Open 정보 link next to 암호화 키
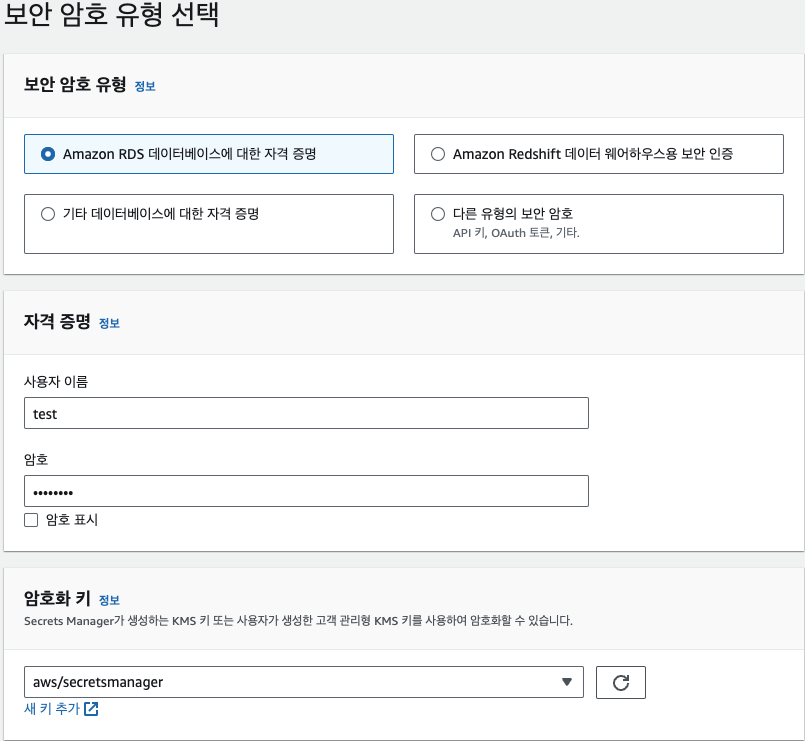Viewport: 805px width, 741px height. coord(109,600)
